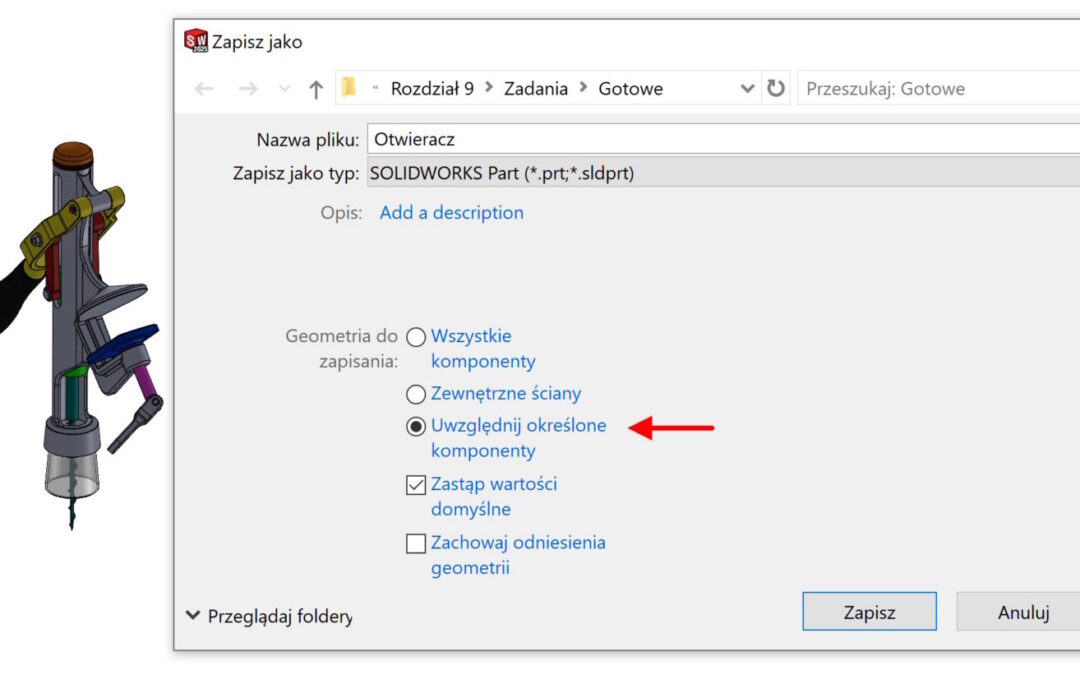1080x675 pixels.
Task: Go back with the left arrow
Action: point(204,89)
